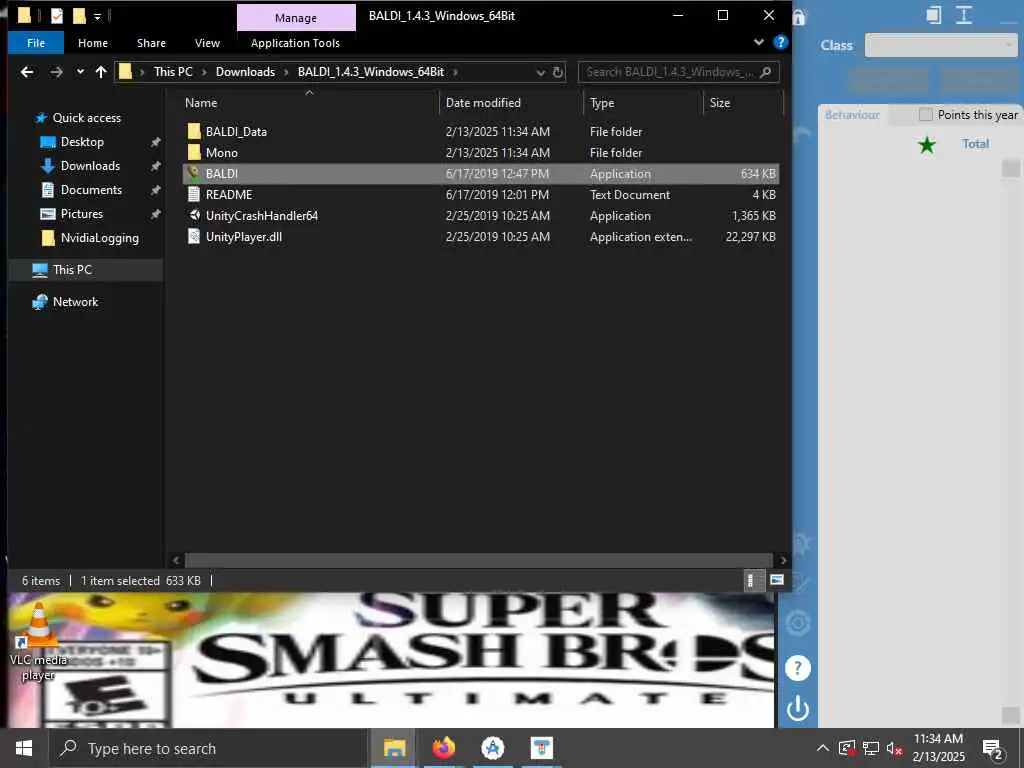Toggle the Points this year checkbox
The height and width of the screenshot is (768, 1024).
pyautogui.click(x=925, y=115)
